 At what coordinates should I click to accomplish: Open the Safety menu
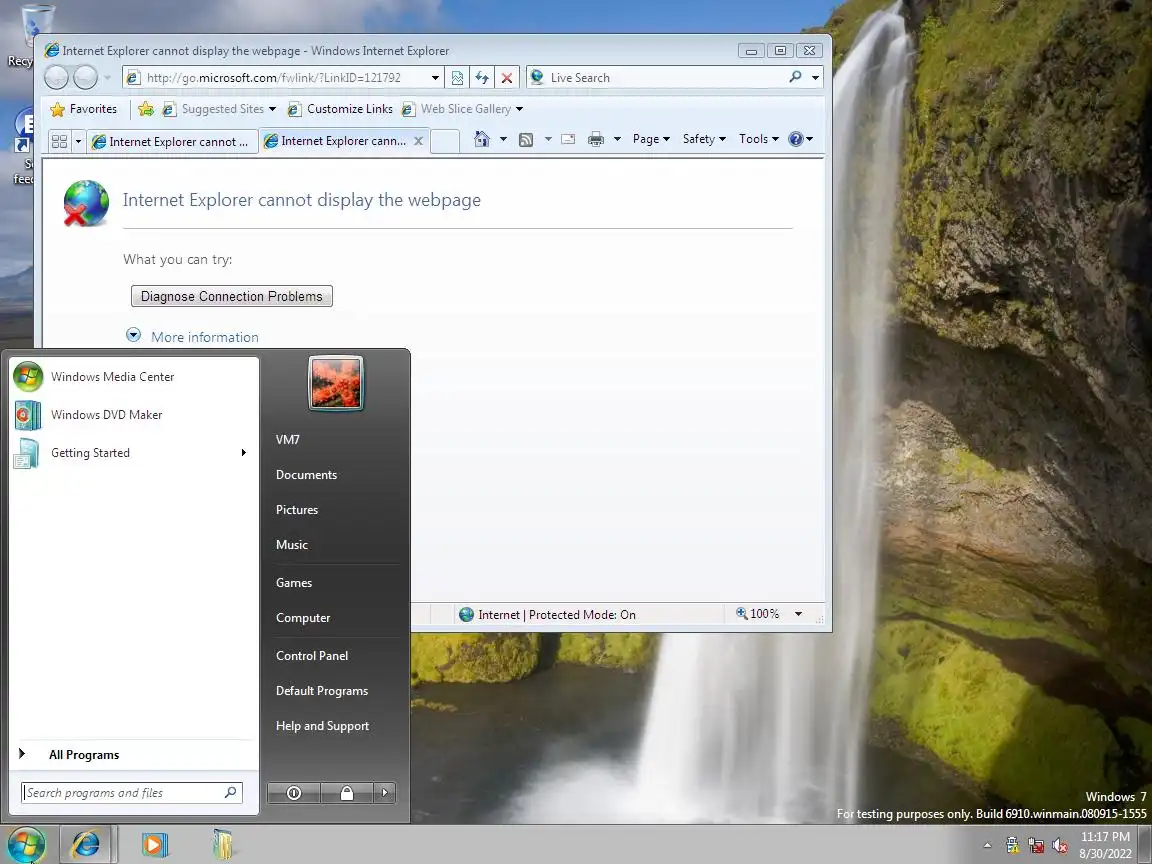pos(704,139)
